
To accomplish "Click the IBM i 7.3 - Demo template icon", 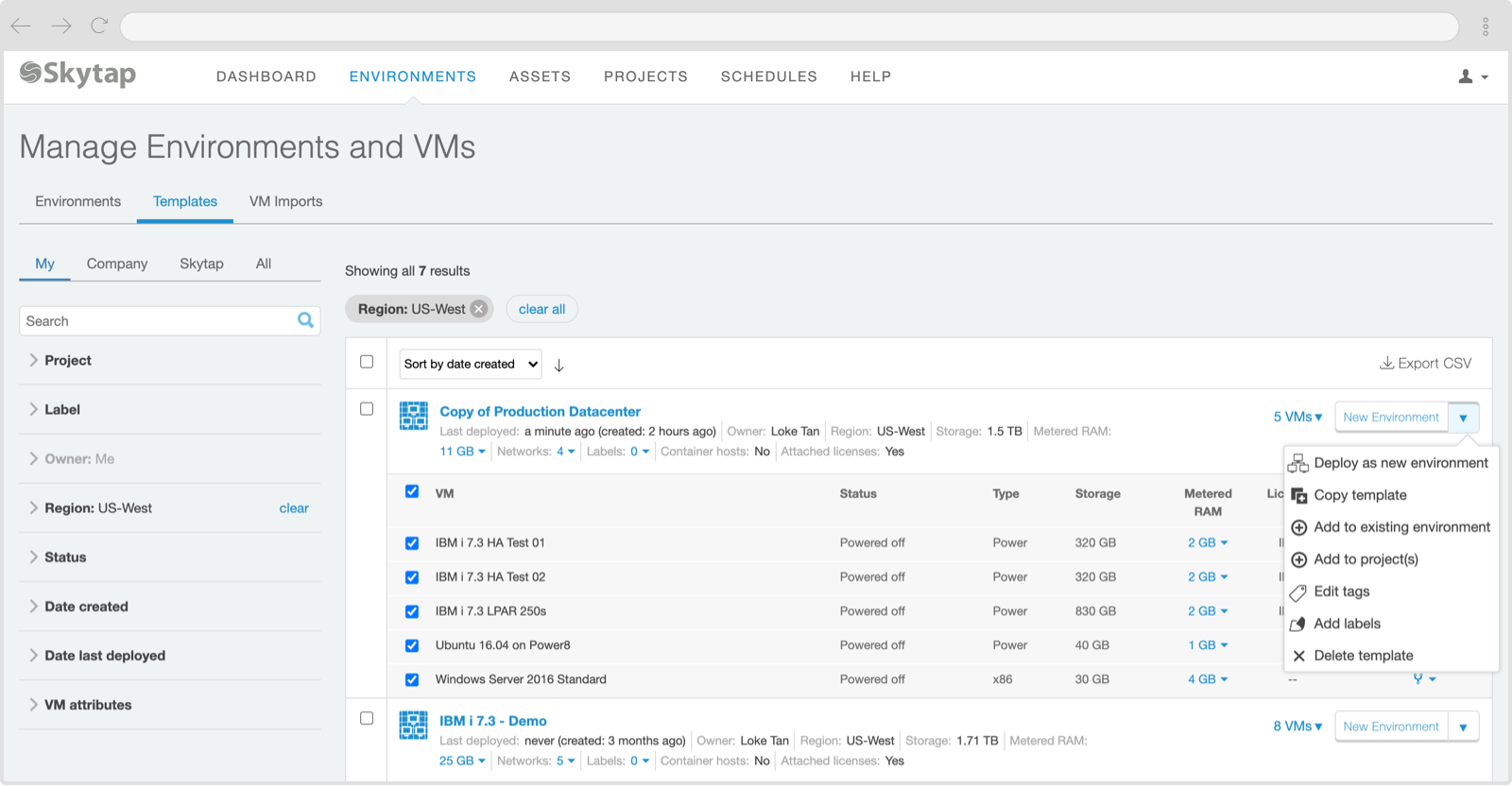I will [414, 725].
